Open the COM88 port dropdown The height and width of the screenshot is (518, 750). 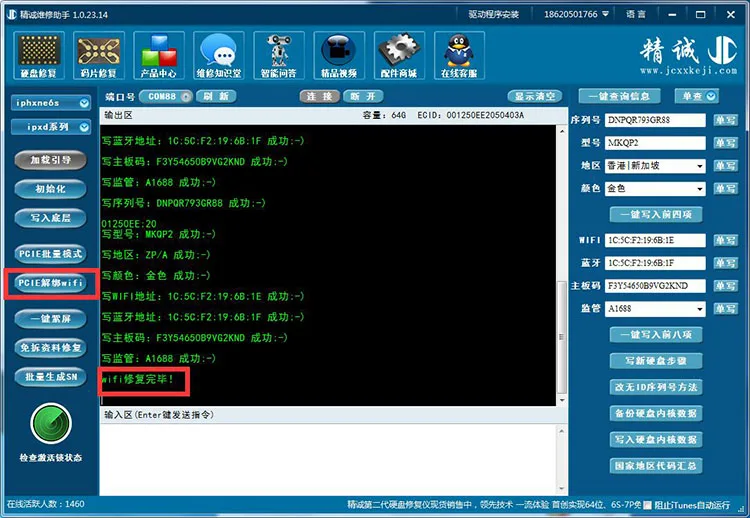[x=186, y=97]
